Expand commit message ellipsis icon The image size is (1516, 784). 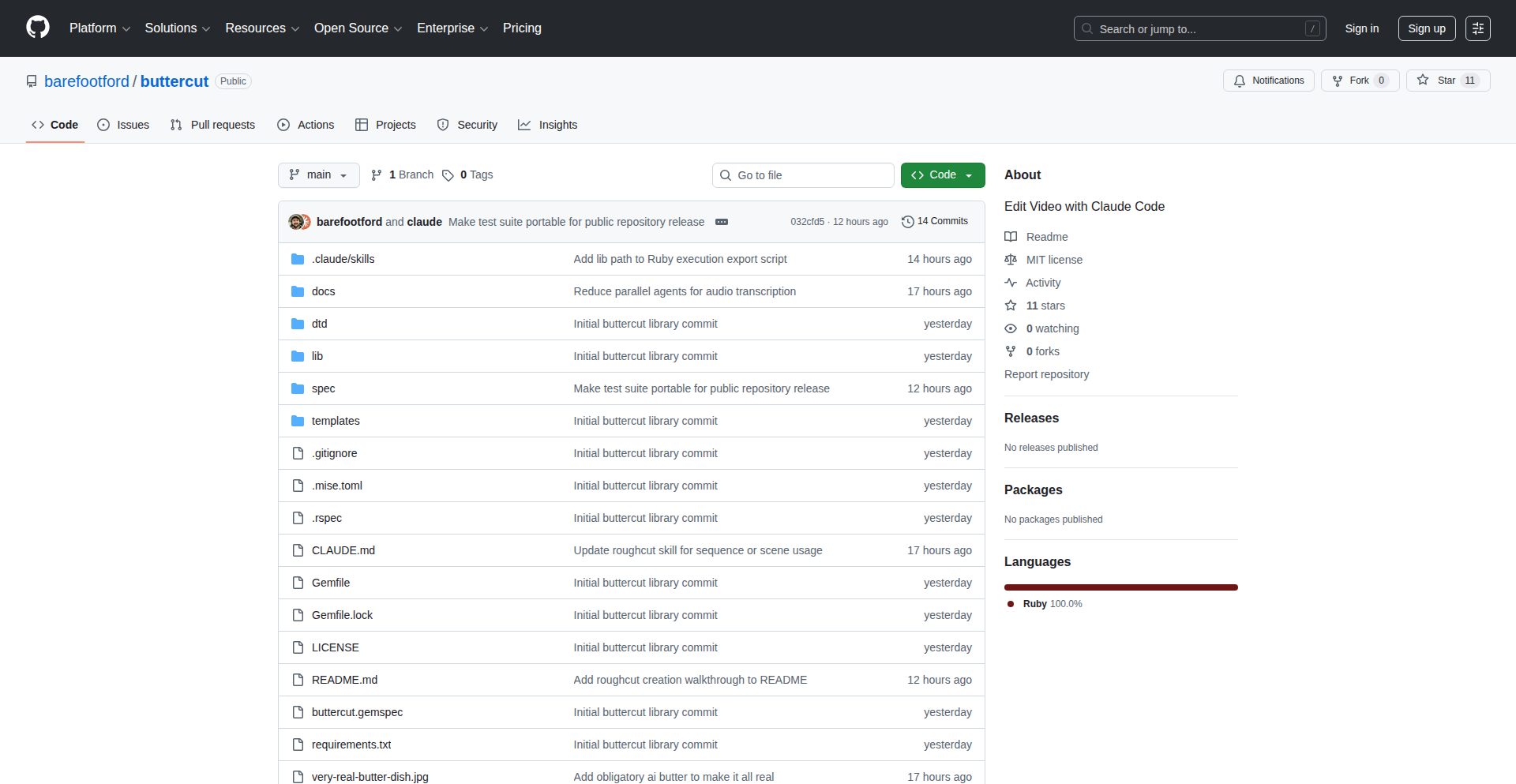[721, 222]
